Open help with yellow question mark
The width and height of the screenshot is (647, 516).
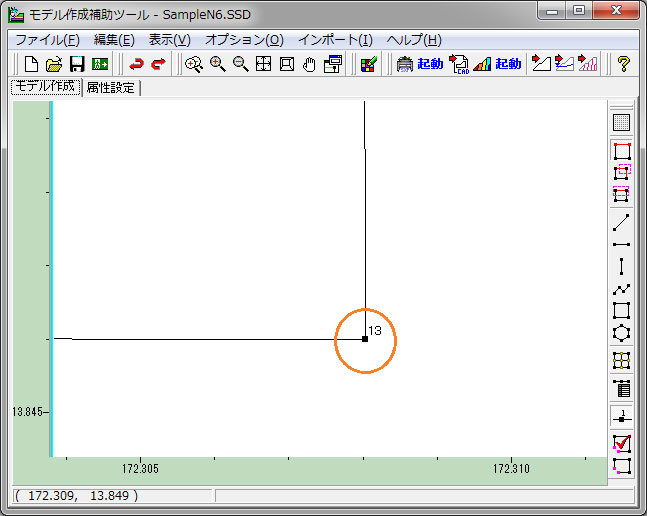623,64
